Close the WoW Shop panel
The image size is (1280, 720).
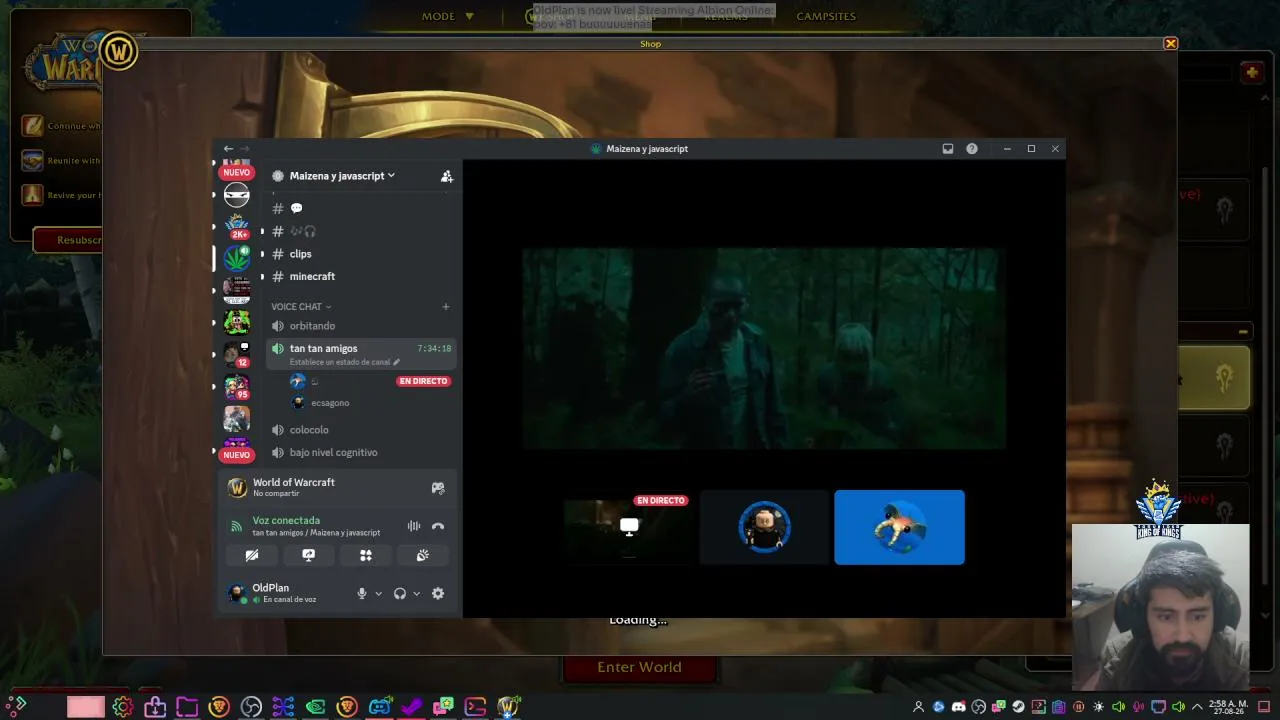[1171, 44]
